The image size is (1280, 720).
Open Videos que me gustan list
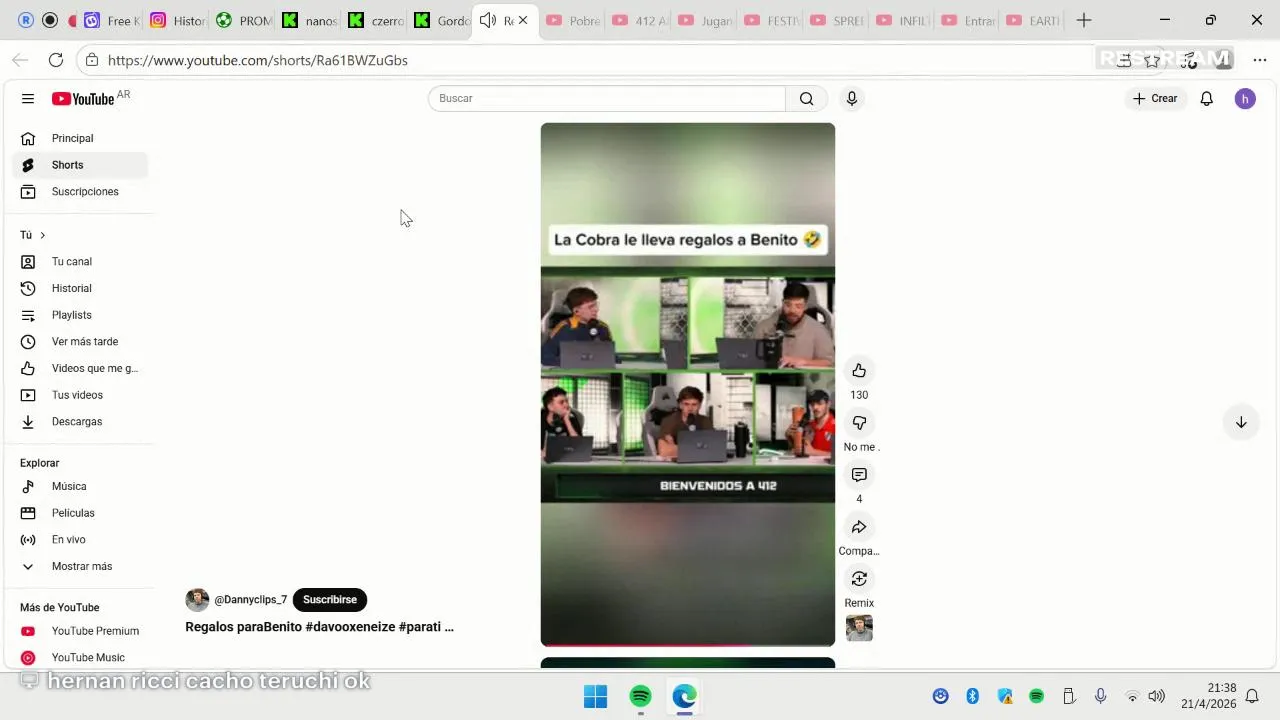80,368
